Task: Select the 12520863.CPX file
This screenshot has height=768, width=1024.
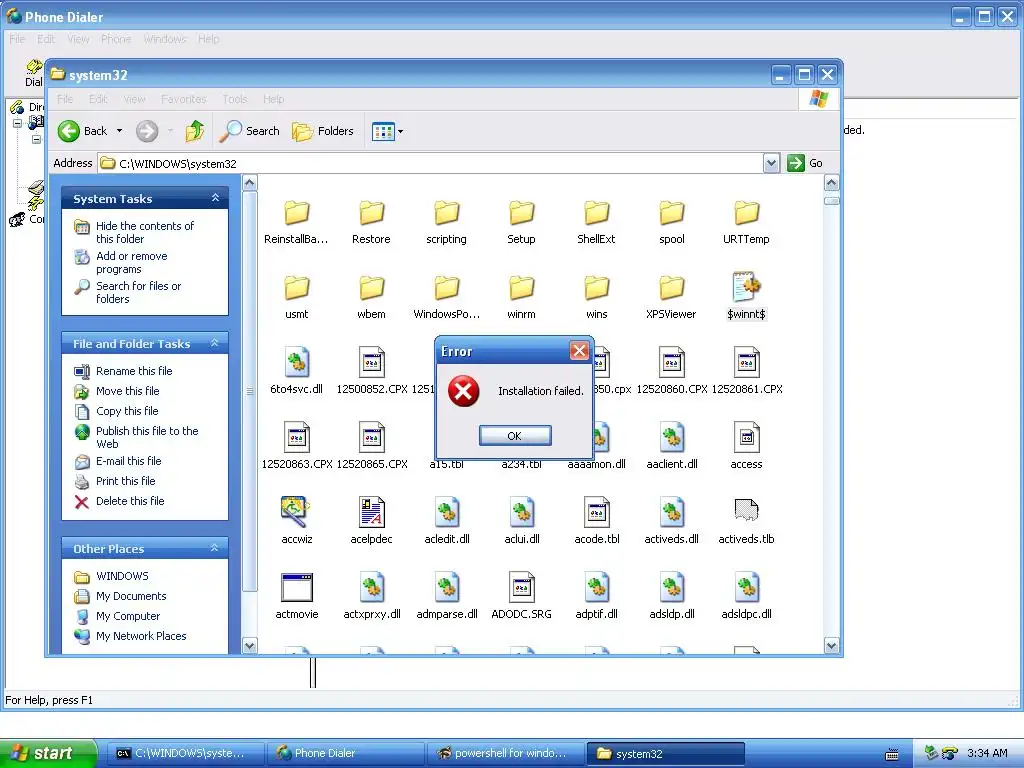Action: click(x=296, y=446)
